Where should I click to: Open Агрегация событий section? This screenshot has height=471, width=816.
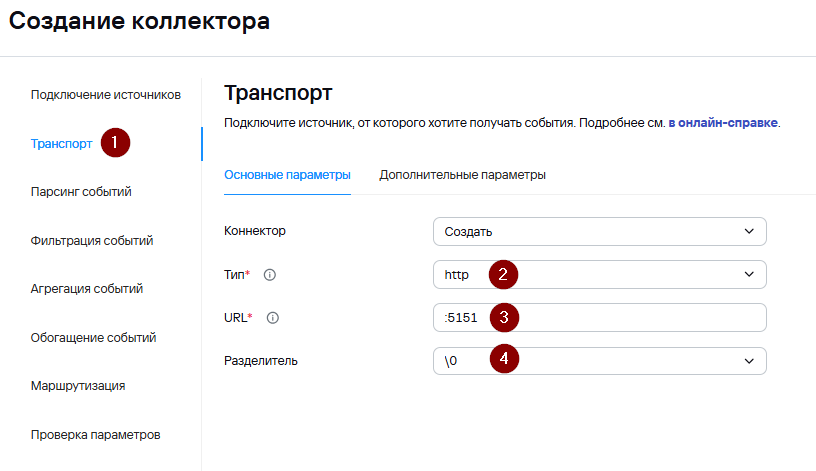pyautogui.click(x=87, y=289)
